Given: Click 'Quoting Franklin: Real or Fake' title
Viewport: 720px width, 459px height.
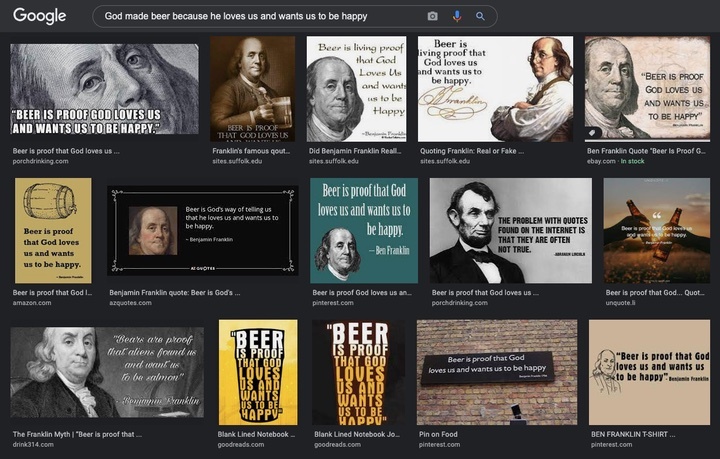Looking at the screenshot, I should point(472,151).
